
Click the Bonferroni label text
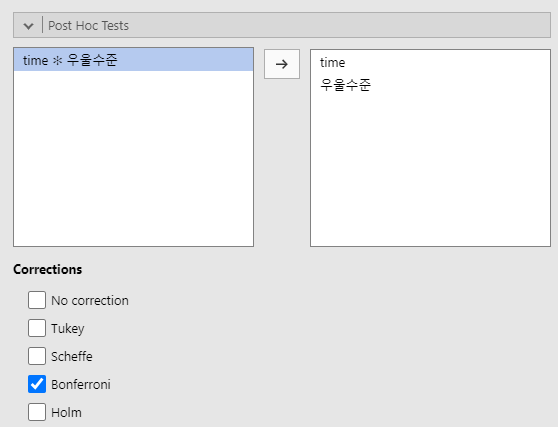point(81,384)
